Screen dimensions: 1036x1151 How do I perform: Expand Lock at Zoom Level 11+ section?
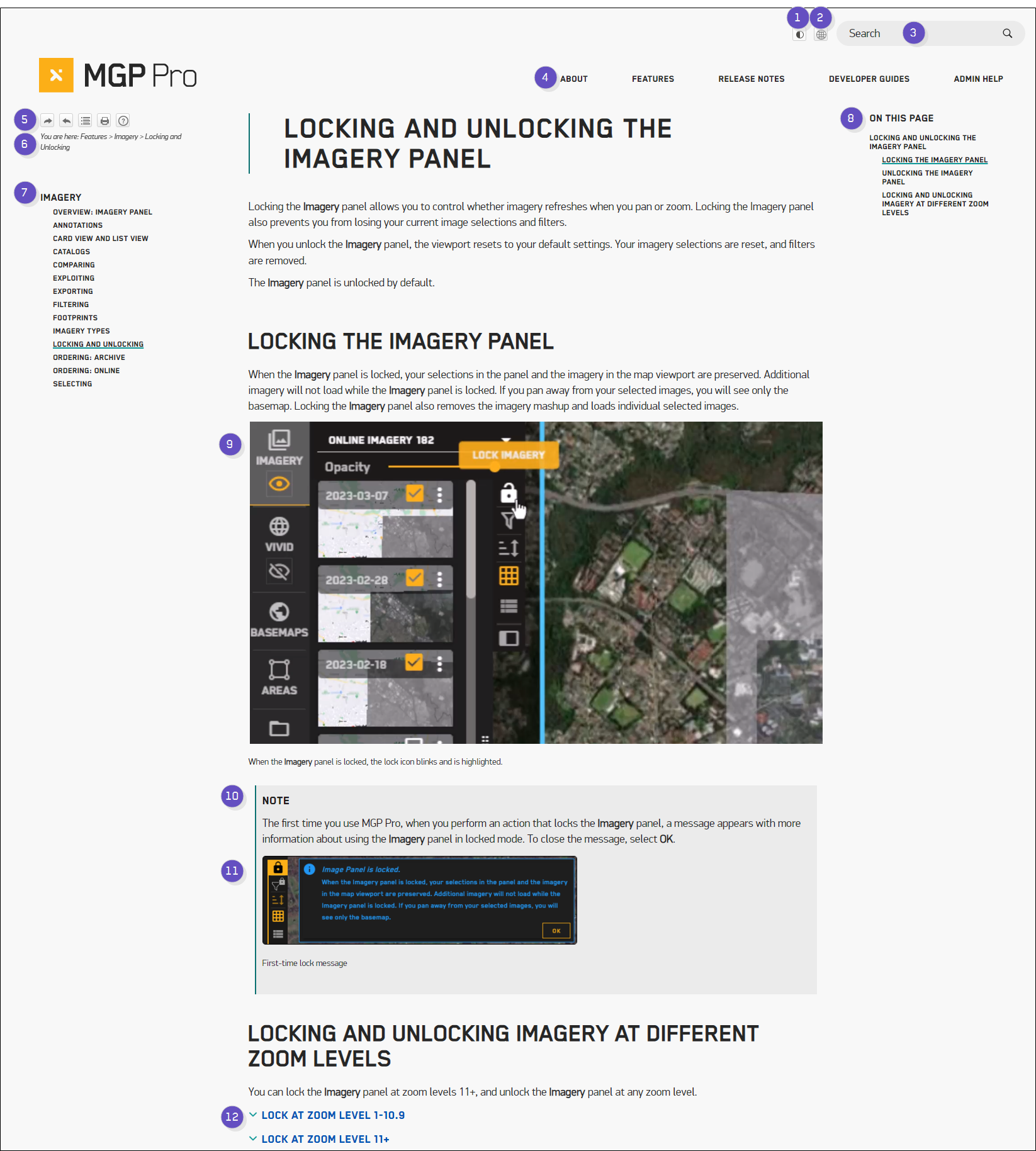(319, 1139)
